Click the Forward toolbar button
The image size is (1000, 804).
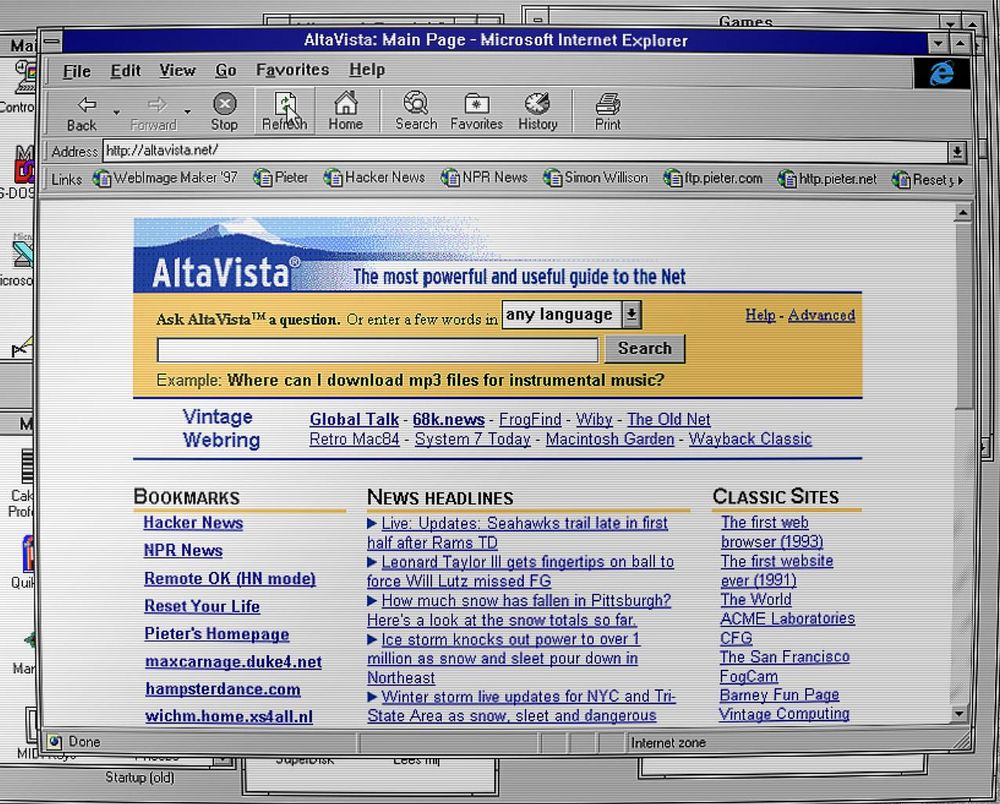point(154,113)
